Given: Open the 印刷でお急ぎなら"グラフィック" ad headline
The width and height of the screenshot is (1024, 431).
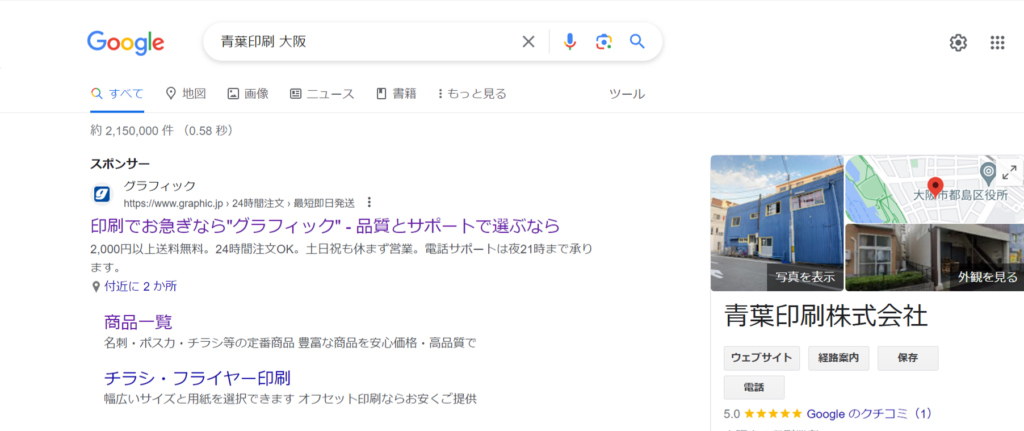Looking at the screenshot, I should [x=325, y=226].
